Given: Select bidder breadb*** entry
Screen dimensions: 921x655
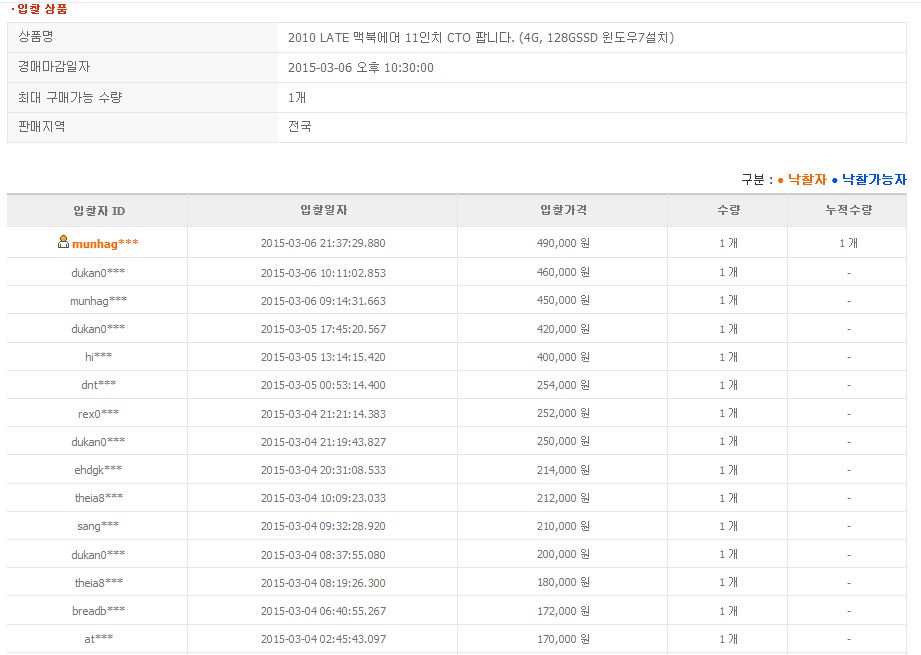Looking at the screenshot, I should pos(98,610).
